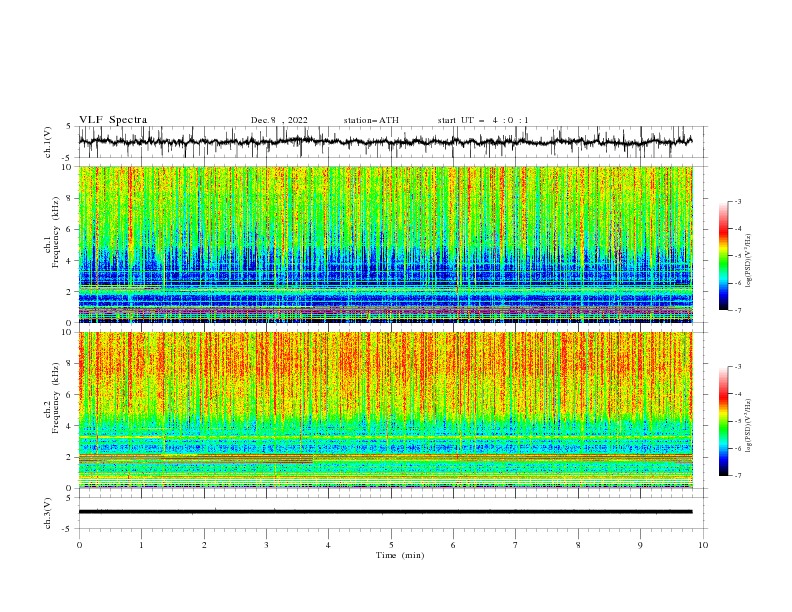Click time axis tick label "8"
The width and height of the screenshot is (792, 612).
click(578, 545)
